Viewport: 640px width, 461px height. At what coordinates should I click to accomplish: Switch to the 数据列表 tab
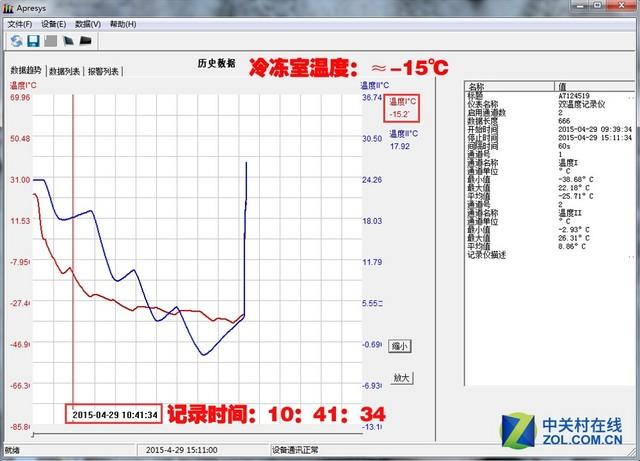(x=64, y=71)
